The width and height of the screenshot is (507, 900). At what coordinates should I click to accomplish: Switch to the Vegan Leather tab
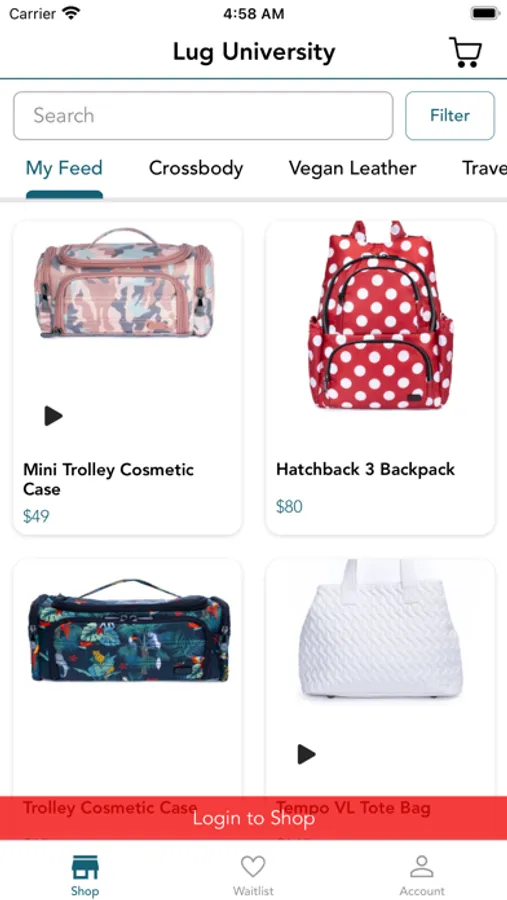[353, 168]
